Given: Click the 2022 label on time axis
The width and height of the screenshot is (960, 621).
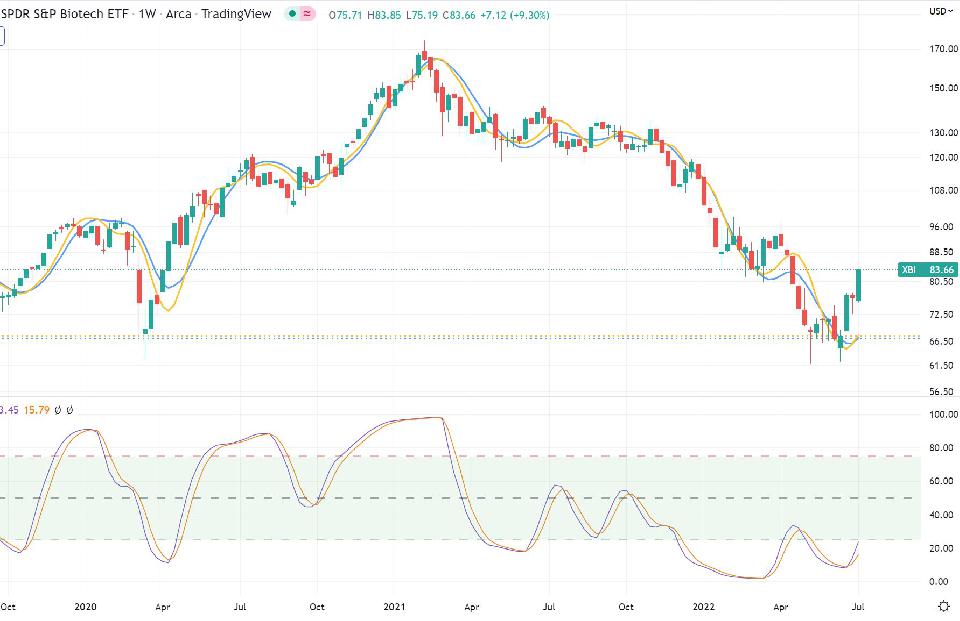Looking at the screenshot, I should coord(703,606).
